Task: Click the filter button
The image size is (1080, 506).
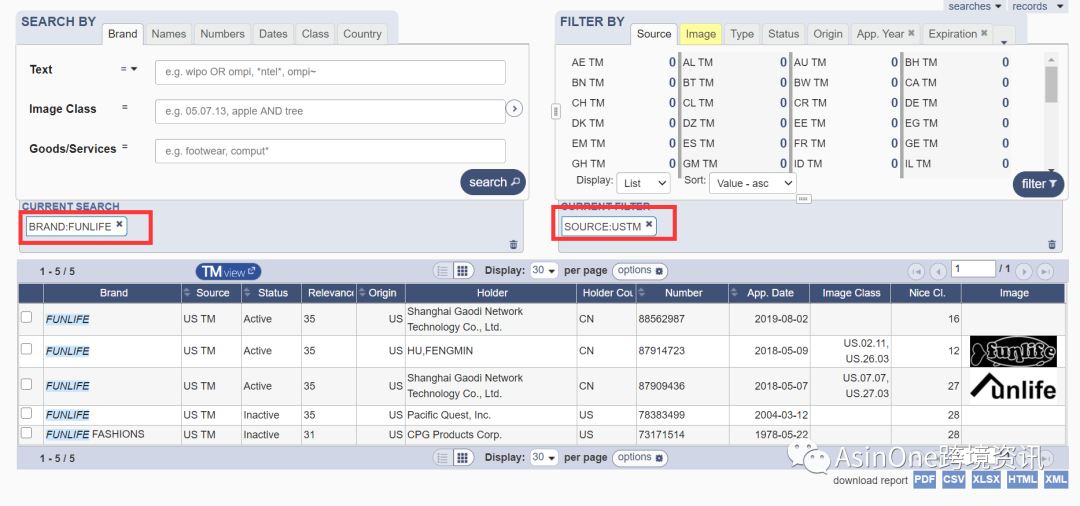Action: [1038, 184]
